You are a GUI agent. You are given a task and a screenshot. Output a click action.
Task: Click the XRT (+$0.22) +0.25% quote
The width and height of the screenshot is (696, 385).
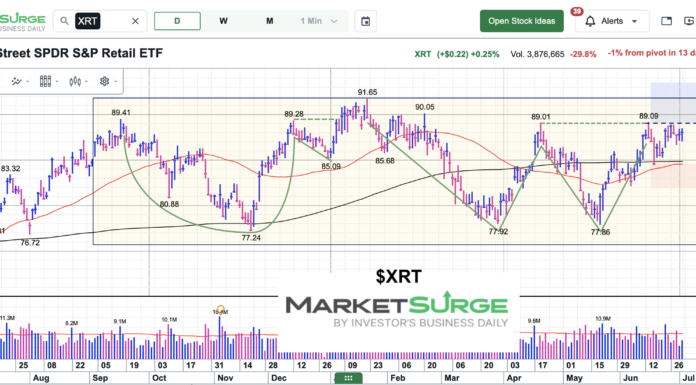[x=457, y=54]
